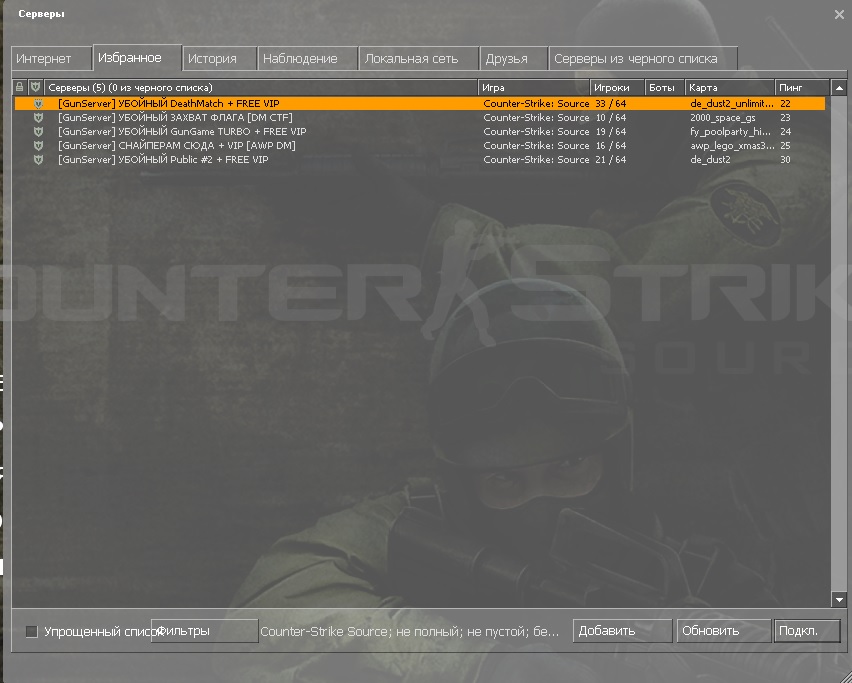Close the Серверы window with X
Screen dimensions: 852x683
coord(838,14)
